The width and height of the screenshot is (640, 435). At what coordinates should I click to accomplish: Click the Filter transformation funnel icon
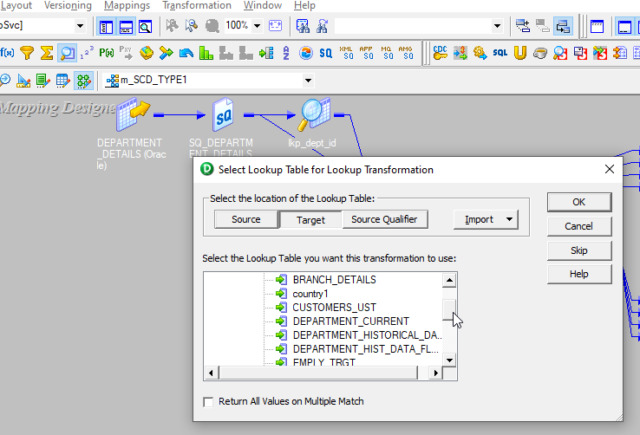[27, 52]
